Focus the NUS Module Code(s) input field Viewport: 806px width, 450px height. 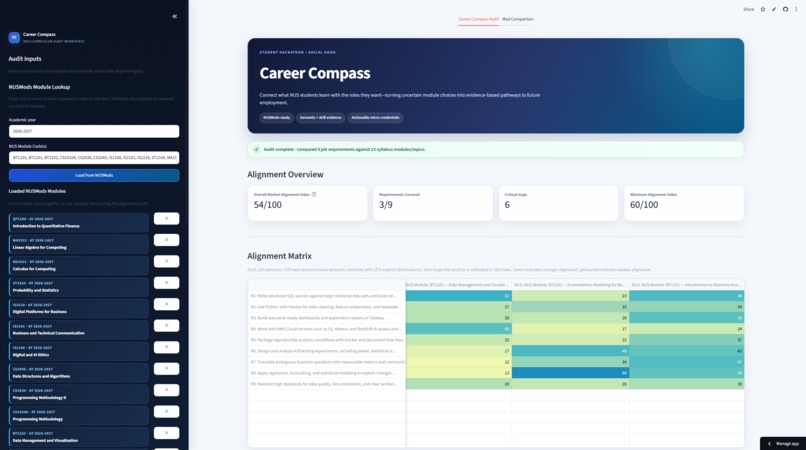tap(94, 157)
